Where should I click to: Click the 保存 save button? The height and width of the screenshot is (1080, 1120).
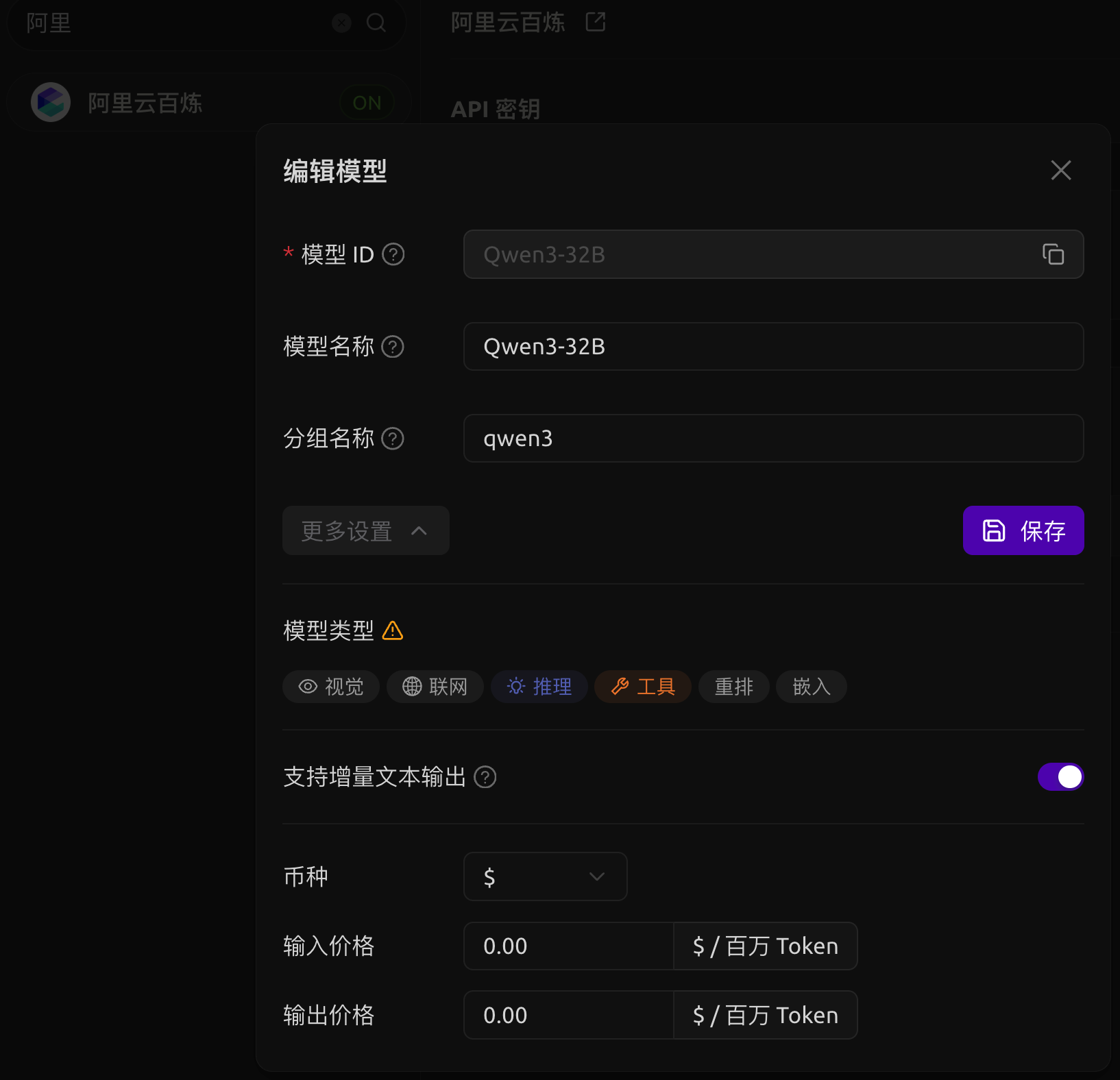pyautogui.click(x=1023, y=530)
